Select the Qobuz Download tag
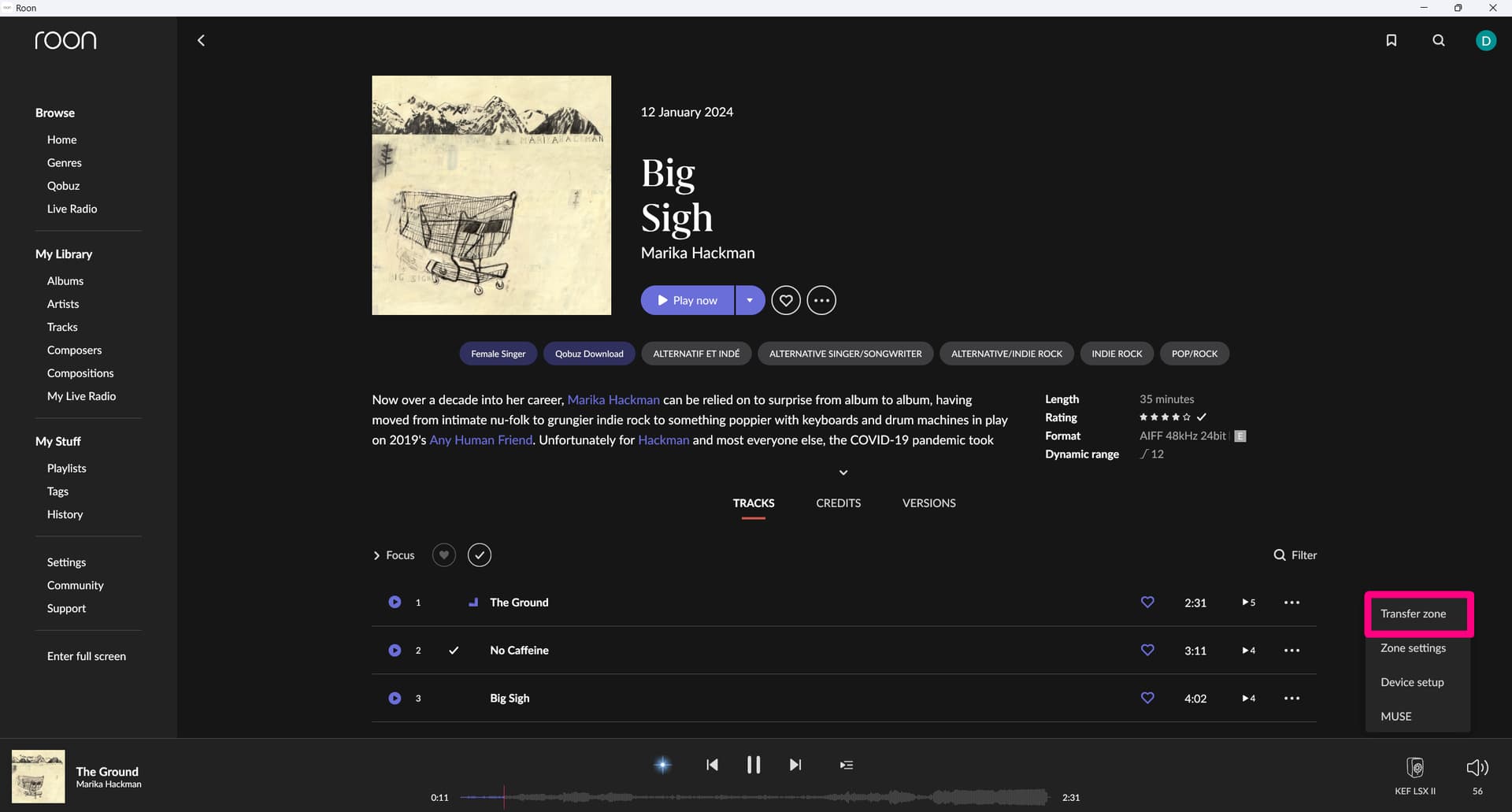 pos(589,354)
